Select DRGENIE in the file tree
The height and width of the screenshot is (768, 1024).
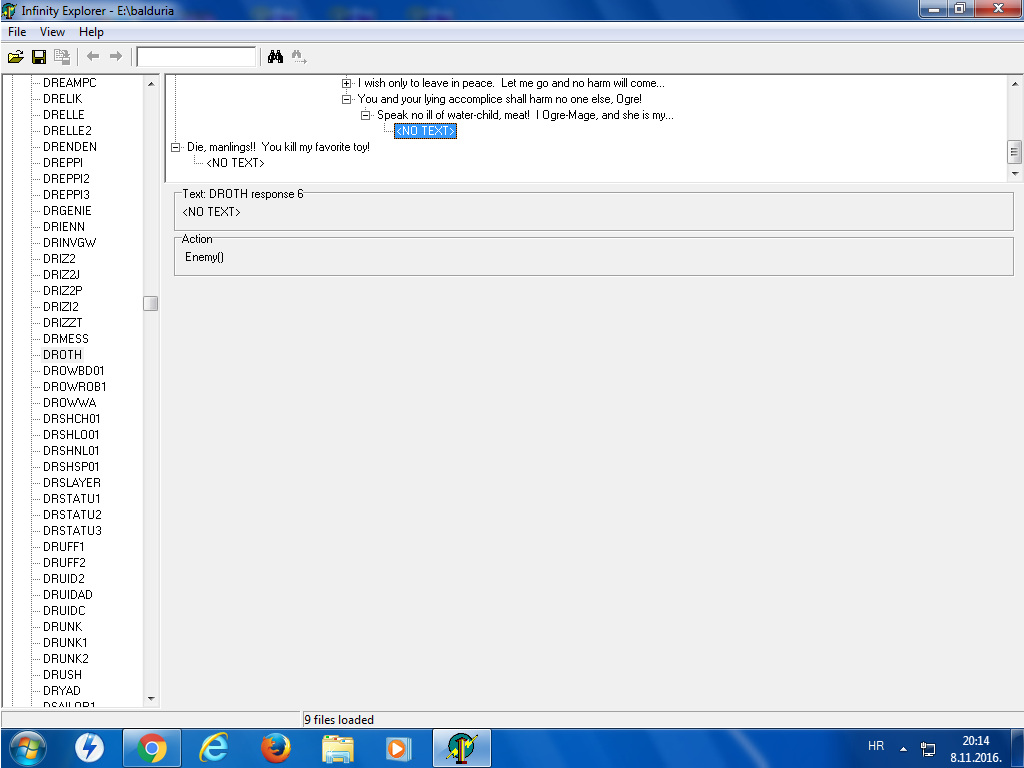point(67,211)
